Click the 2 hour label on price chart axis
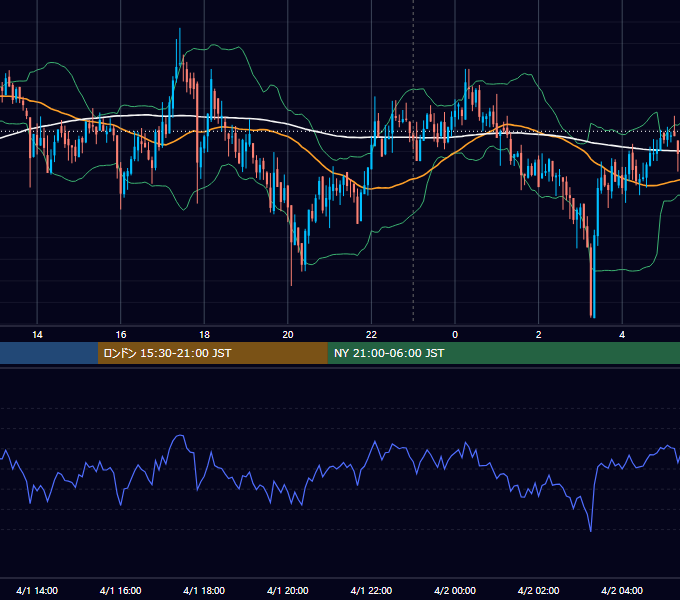 [x=539, y=335]
